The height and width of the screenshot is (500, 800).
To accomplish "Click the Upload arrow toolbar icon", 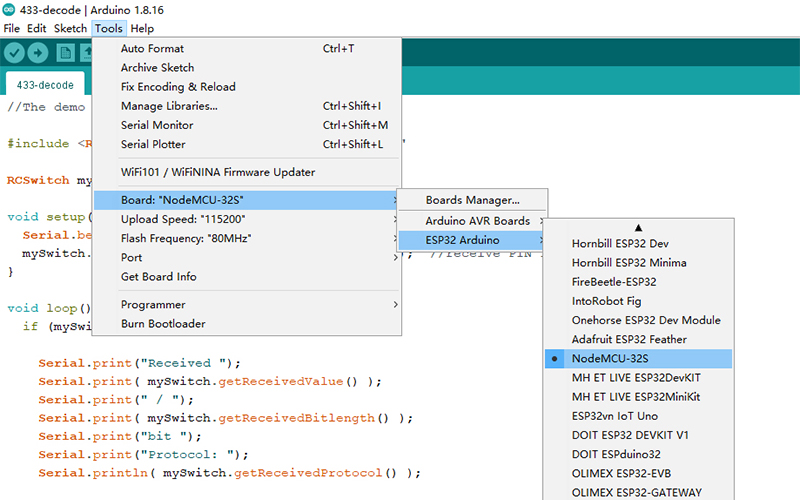I will tap(39, 52).
